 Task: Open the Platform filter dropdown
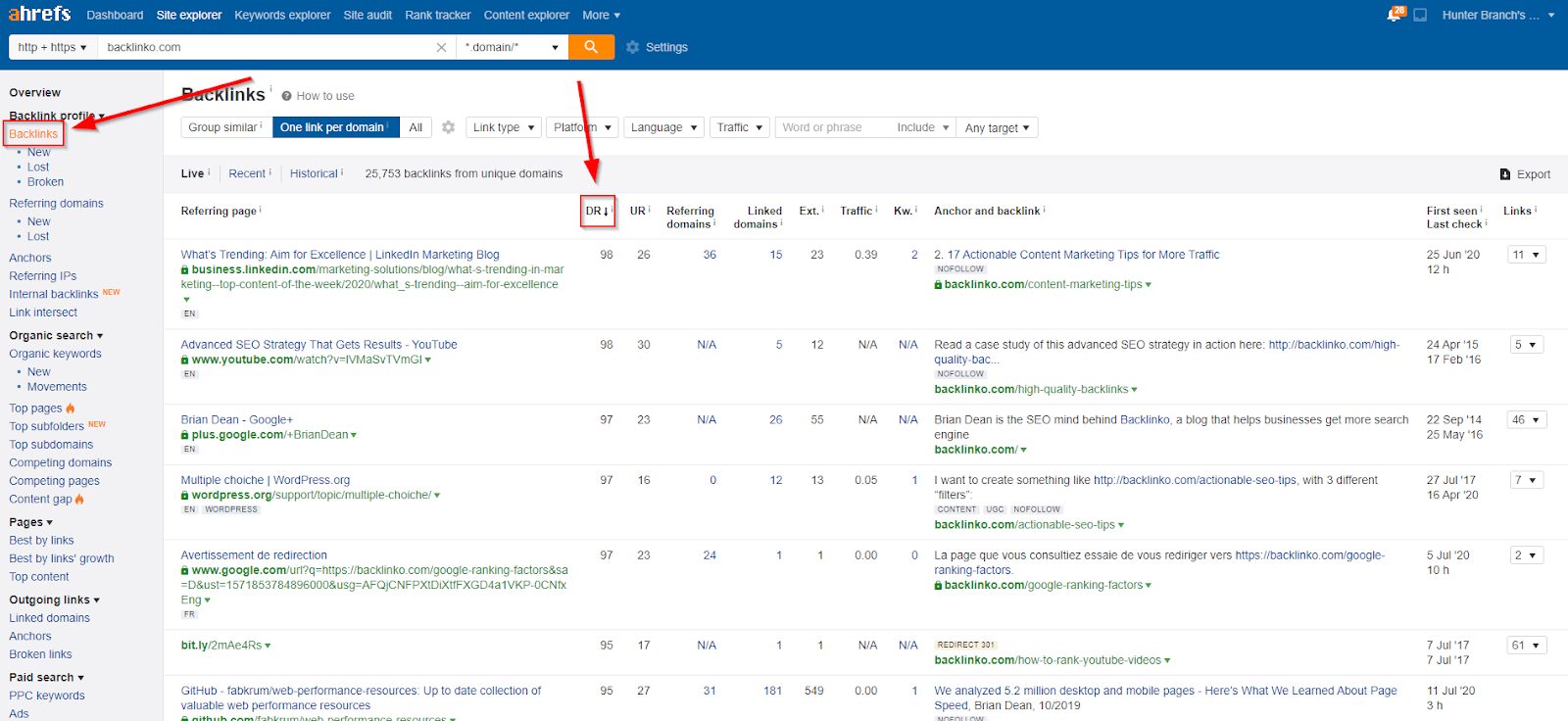582,127
